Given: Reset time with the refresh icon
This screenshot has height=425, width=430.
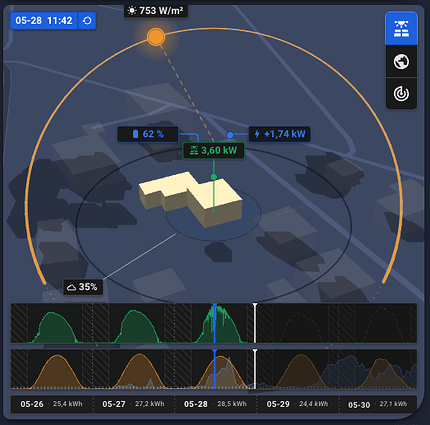Looking at the screenshot, I should click(87, 21).
